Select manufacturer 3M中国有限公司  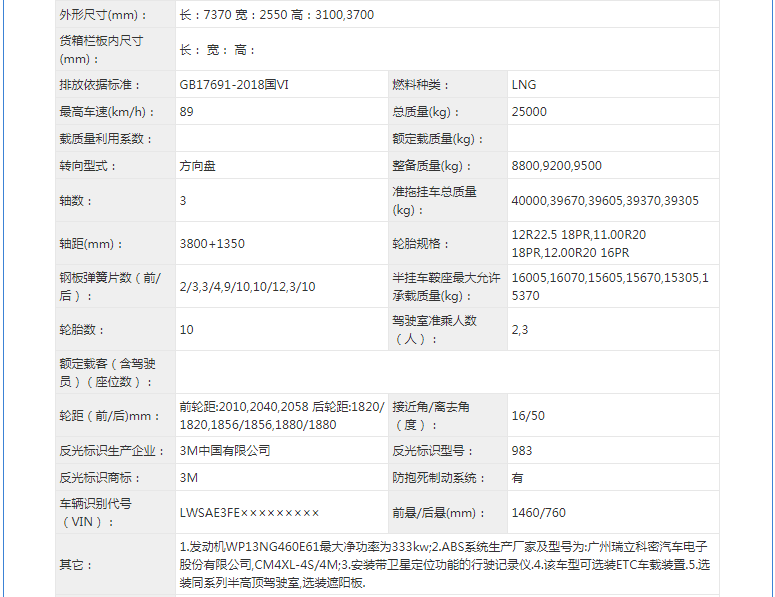pos(225,451)
